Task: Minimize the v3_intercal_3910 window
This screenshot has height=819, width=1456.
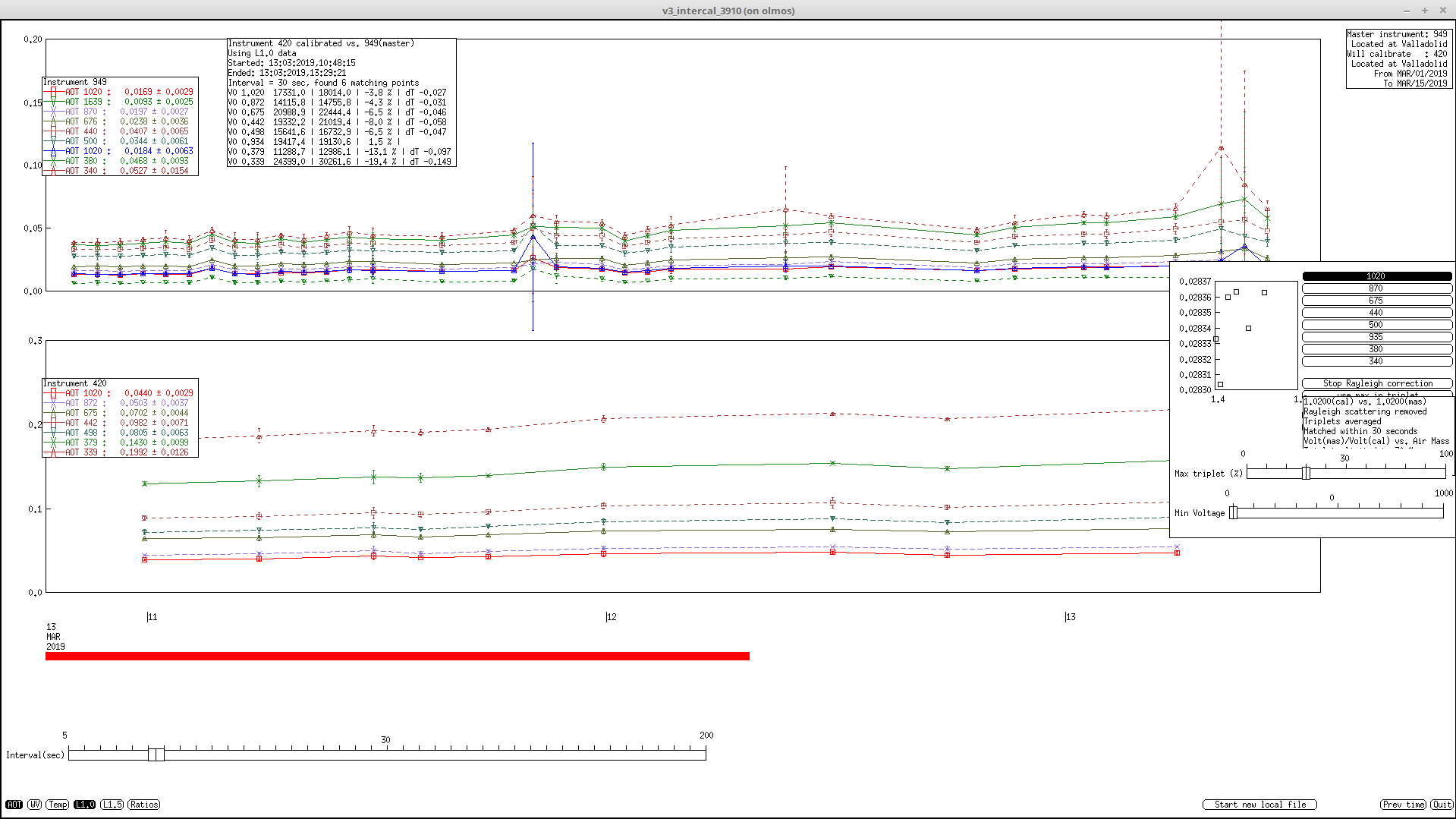Action: tap(1407, 11)
